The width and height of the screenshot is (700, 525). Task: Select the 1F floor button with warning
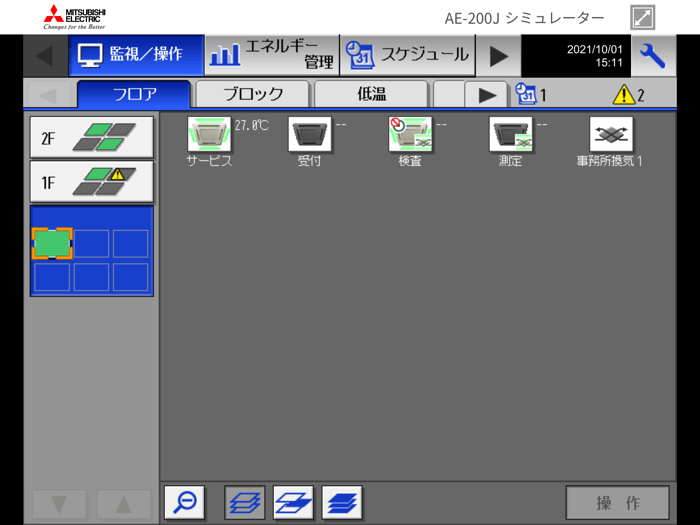tap(92, 182)
